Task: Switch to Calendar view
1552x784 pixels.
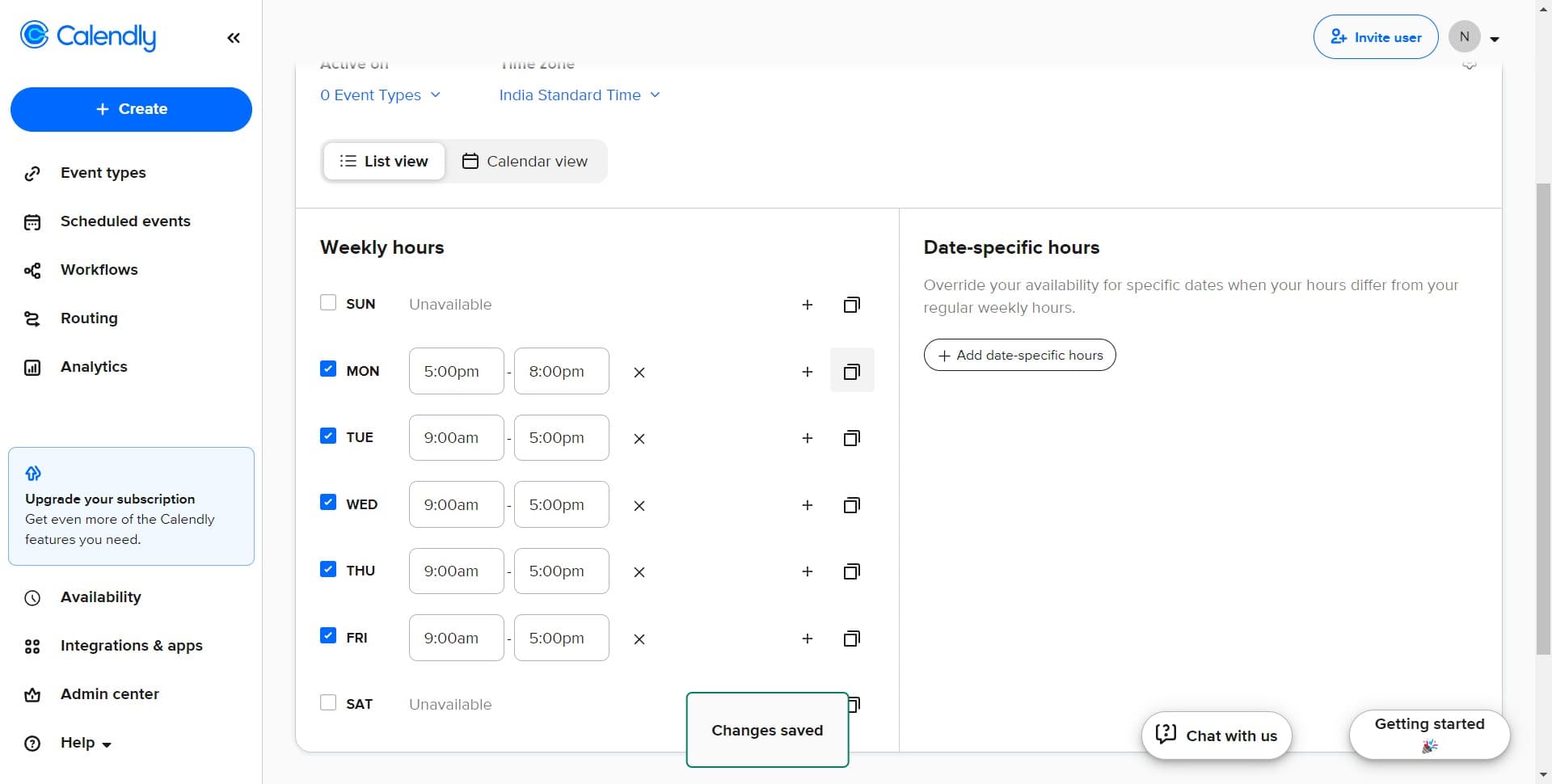Action: pos(525,162)
